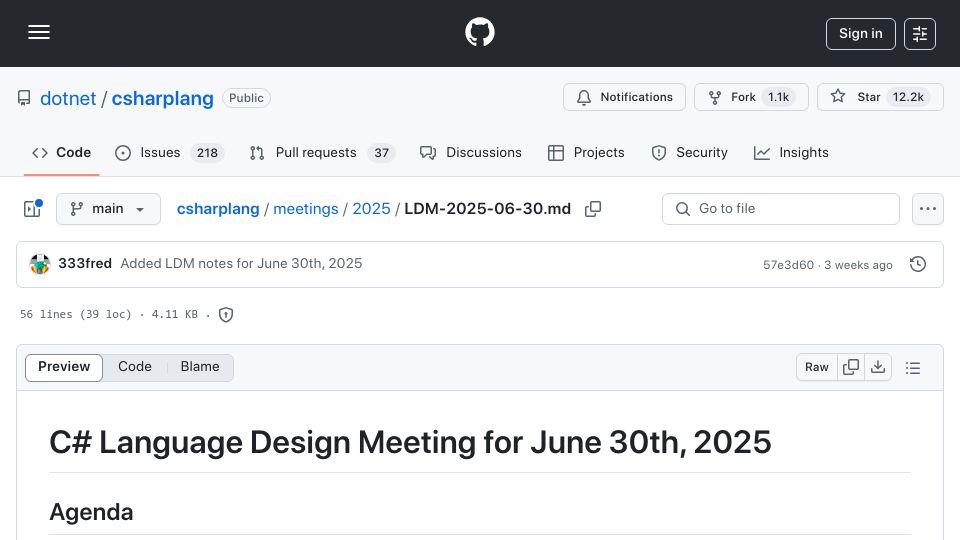Expand the file tree side panel

click(x=32, y=209)
